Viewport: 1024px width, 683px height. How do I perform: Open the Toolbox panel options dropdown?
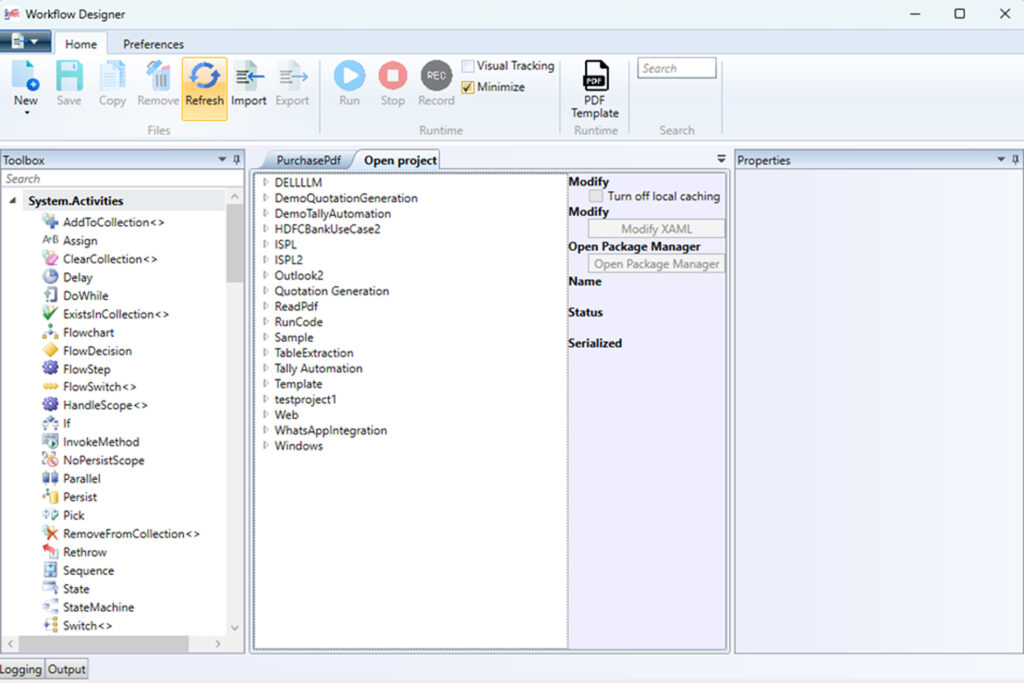(x=222, y=159)
